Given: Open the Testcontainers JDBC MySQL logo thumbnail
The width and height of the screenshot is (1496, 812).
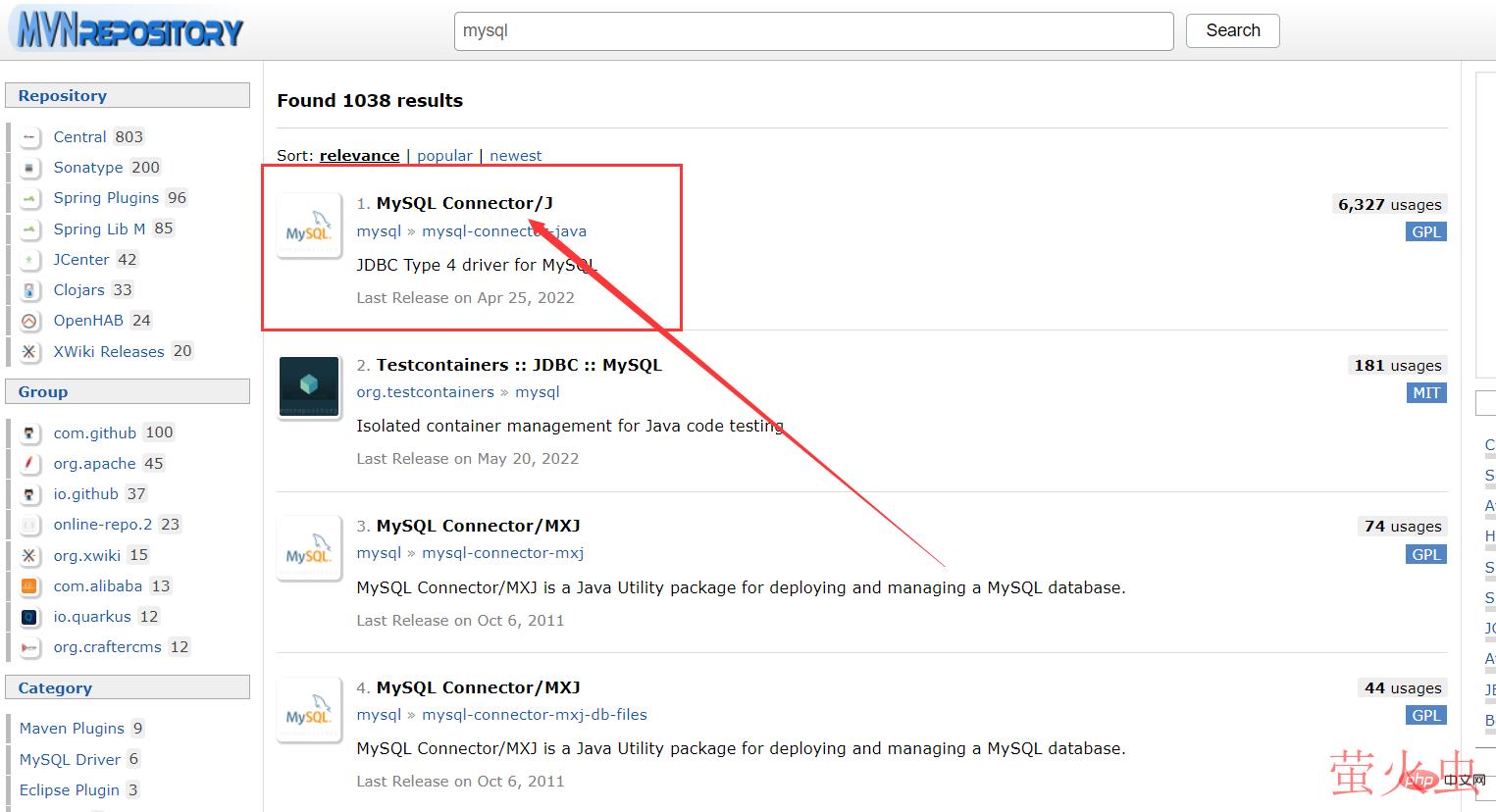Looking at the screenshot, I should point(309,387).
